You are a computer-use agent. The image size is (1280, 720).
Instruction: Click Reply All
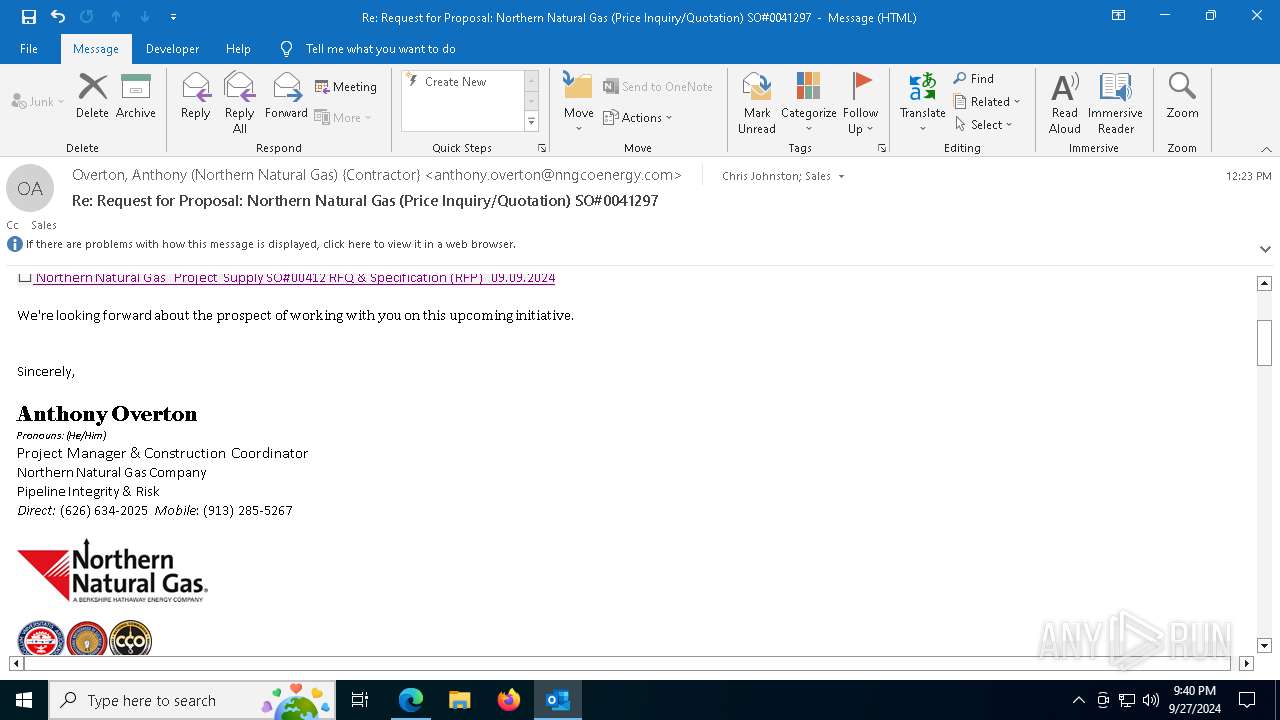(x=240, y=103)
